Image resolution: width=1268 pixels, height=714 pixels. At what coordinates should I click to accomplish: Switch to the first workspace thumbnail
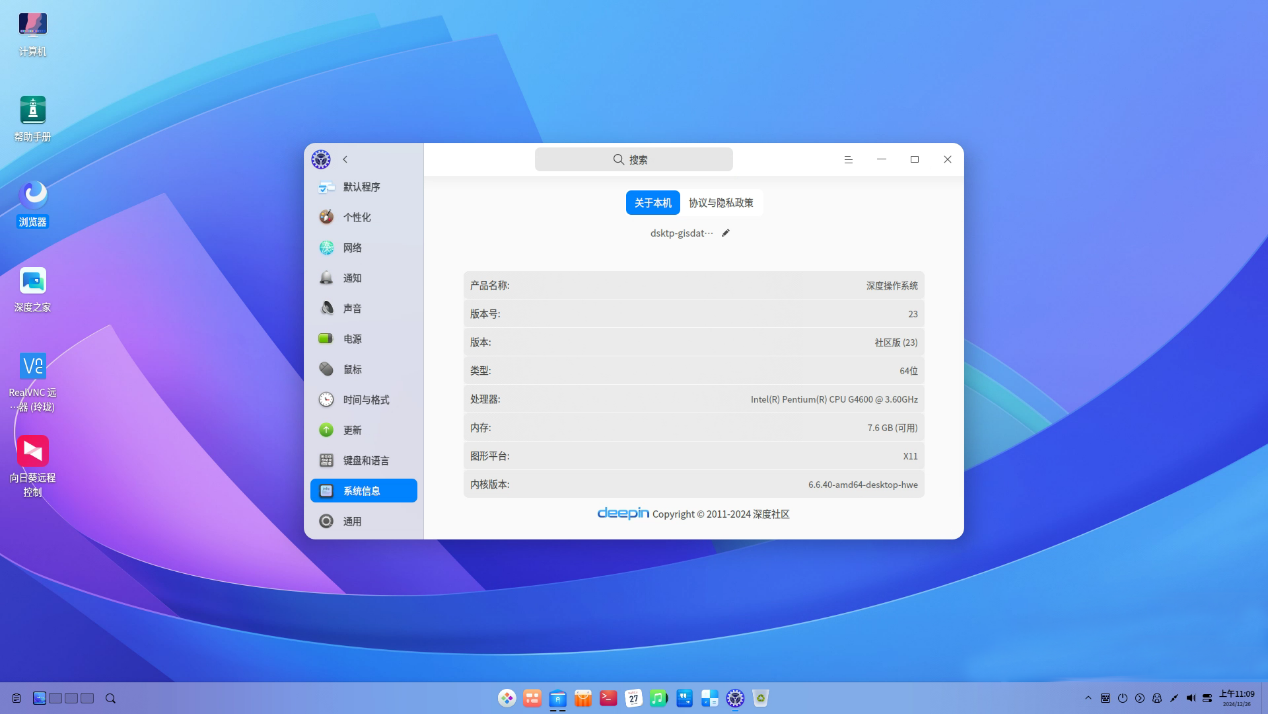40,698
